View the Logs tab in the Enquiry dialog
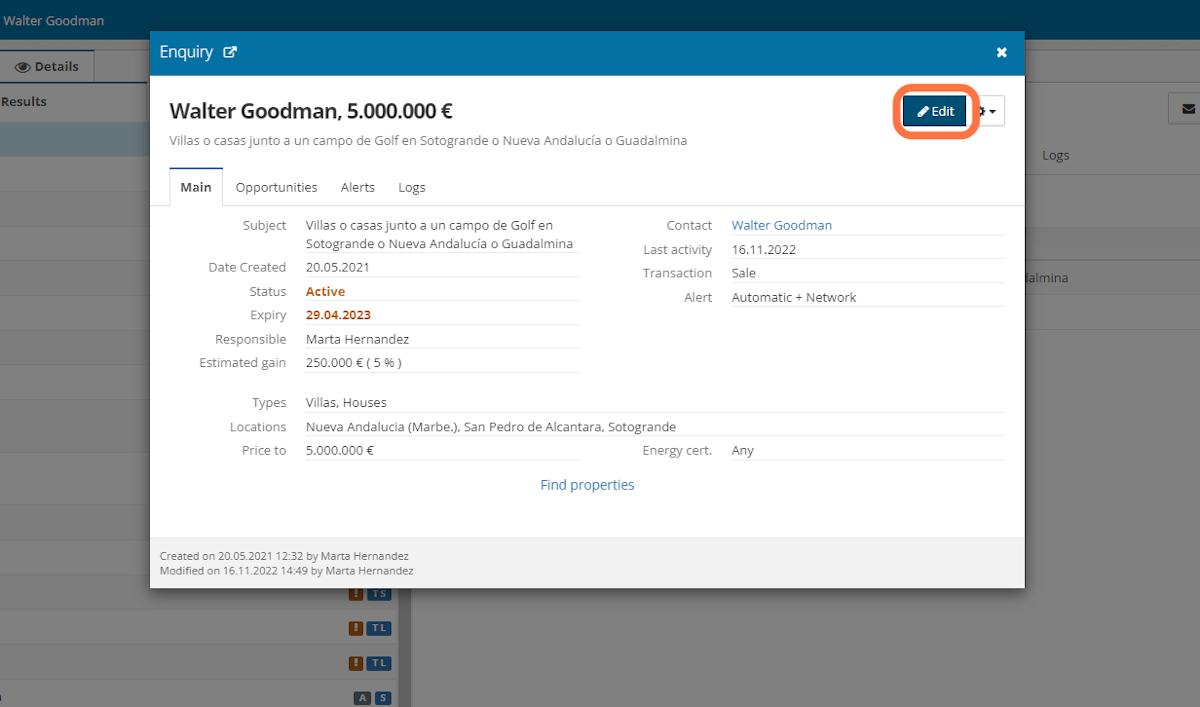The width and height of the screenshot is (1200, 707). click(x=411, y=187)
